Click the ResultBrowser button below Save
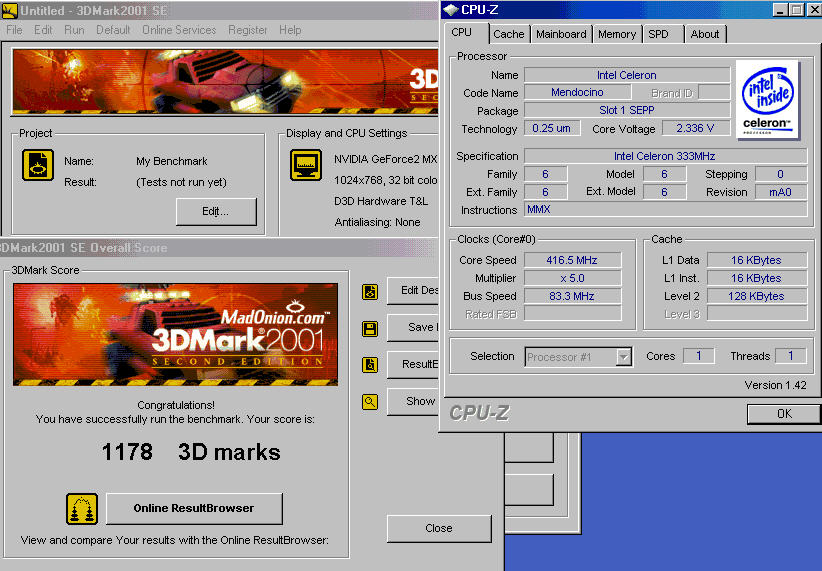 point(413,364)
